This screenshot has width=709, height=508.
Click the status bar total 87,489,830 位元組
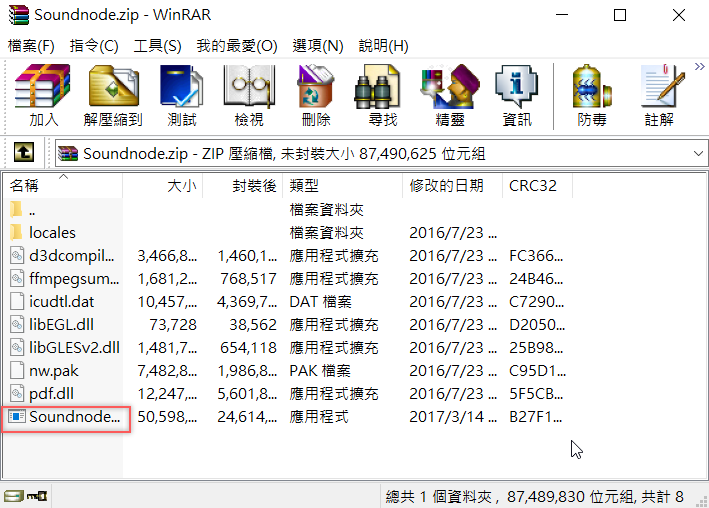click(569, 497)
